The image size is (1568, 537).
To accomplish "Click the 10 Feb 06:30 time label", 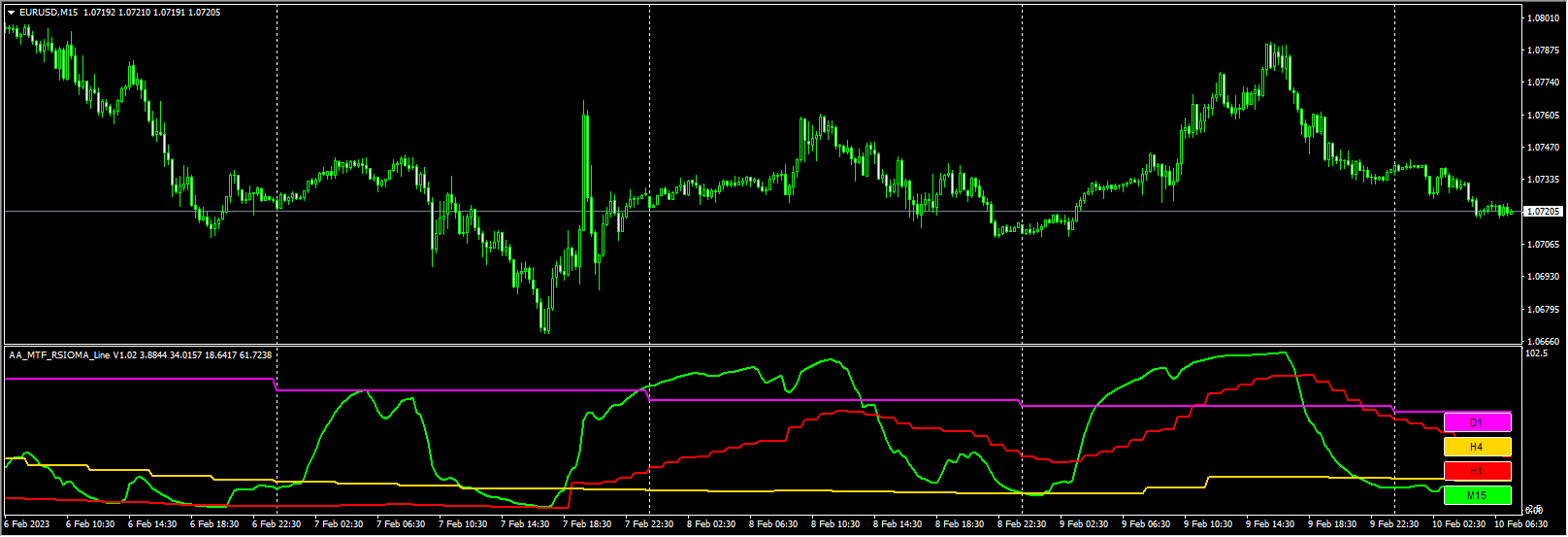I will tap(1520, 524).
